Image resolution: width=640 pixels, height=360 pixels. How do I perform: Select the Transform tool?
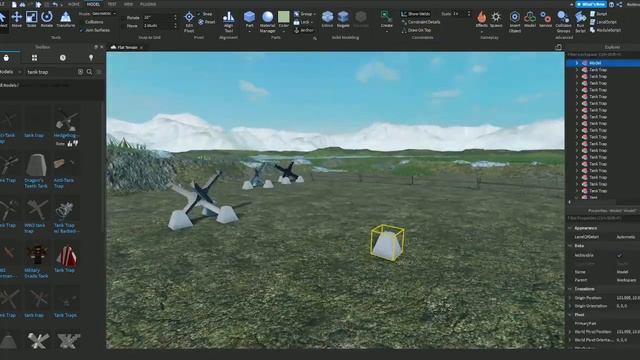(65, 19)
